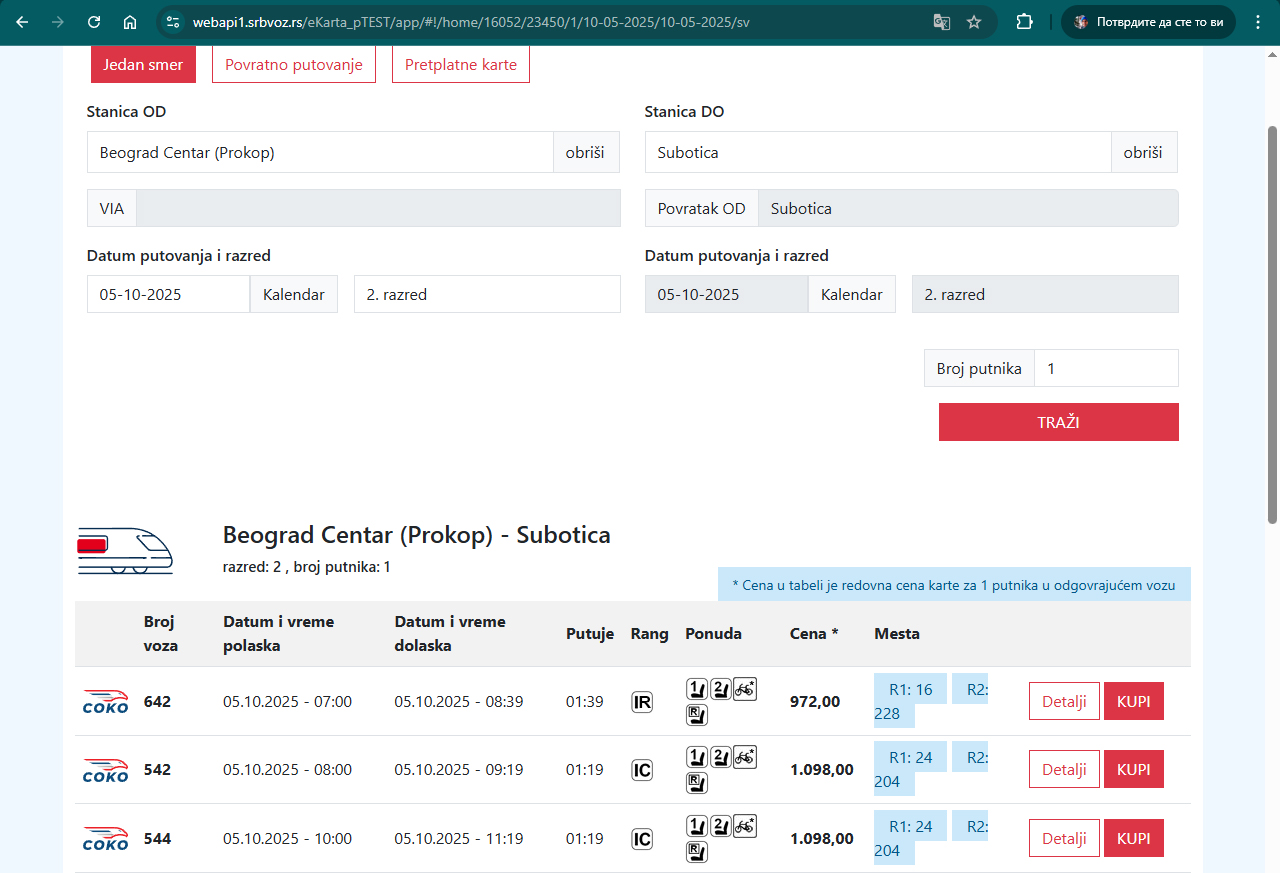Click the SOKO logo next to train 542
1280x873 pixels.
[x=105, y=770]
